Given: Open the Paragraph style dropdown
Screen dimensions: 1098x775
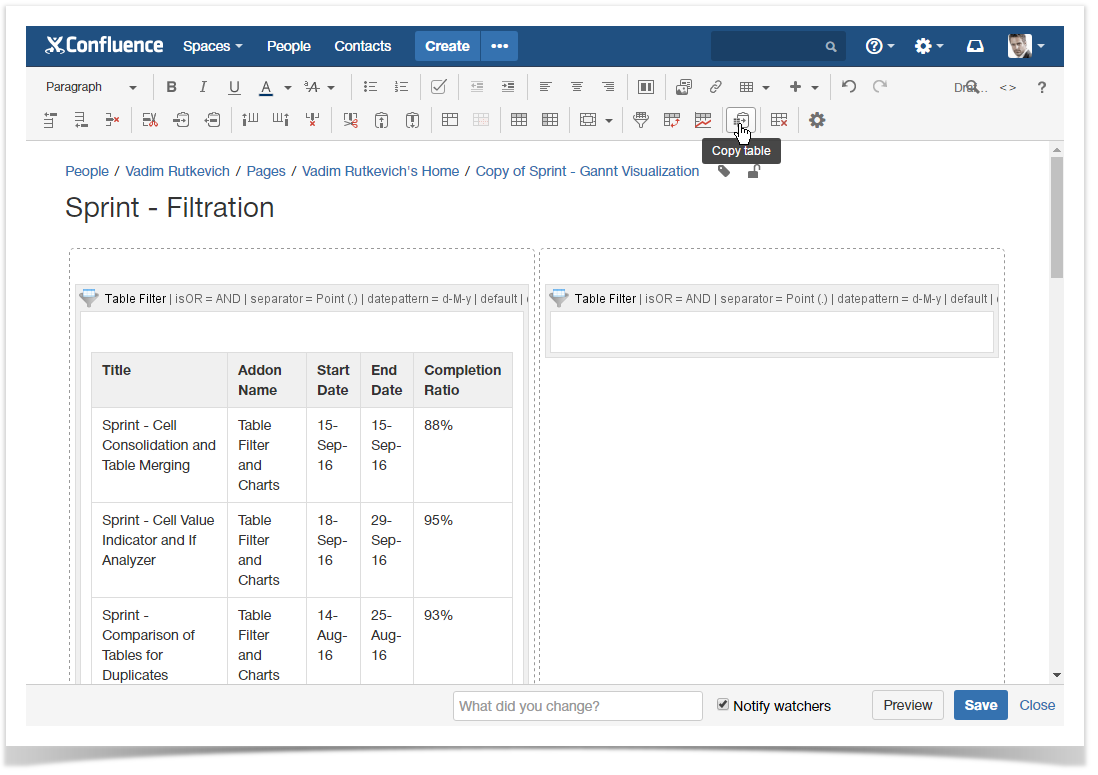Looking at the screenshot, I should 91,87.
